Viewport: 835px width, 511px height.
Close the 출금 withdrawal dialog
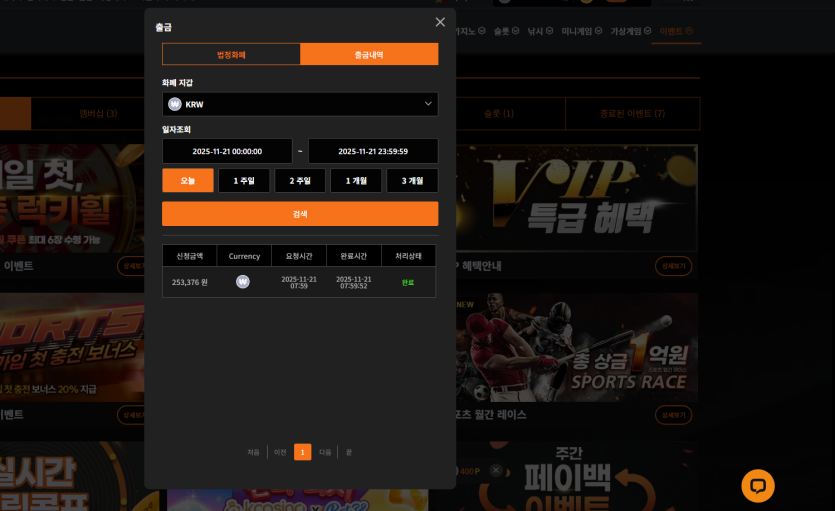pos(440,22)
